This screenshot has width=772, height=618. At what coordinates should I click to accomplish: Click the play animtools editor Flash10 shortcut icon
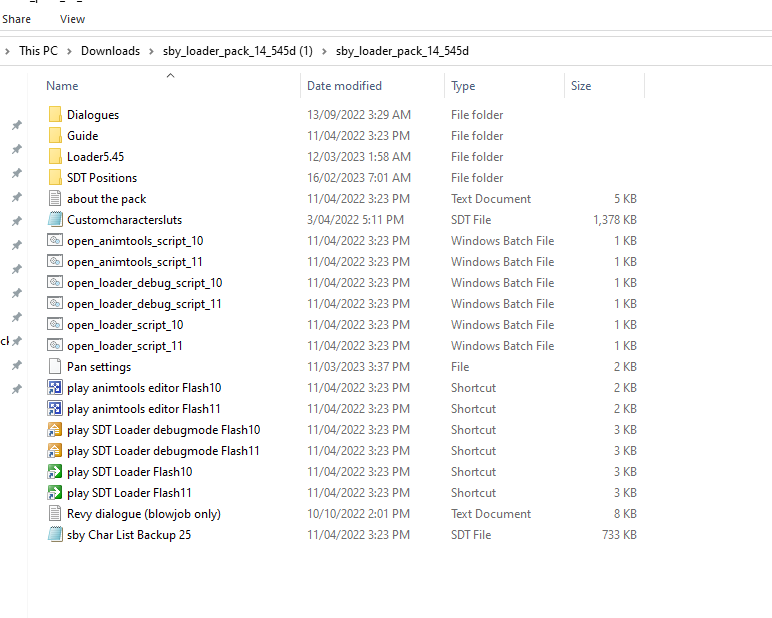coord(55,388)
